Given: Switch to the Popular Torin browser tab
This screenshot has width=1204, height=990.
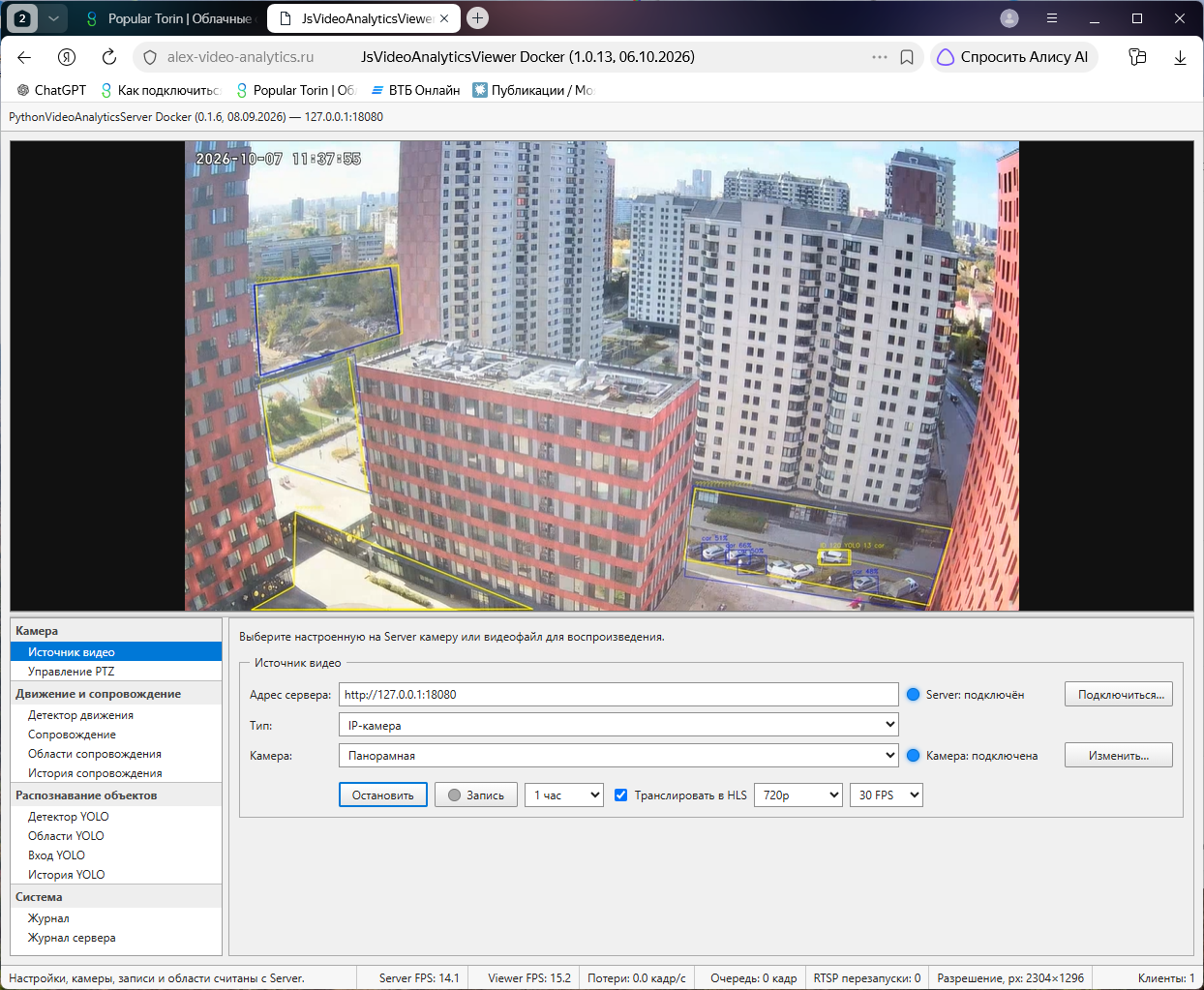Looking at the screenshot, I should [x=168, y=18].
